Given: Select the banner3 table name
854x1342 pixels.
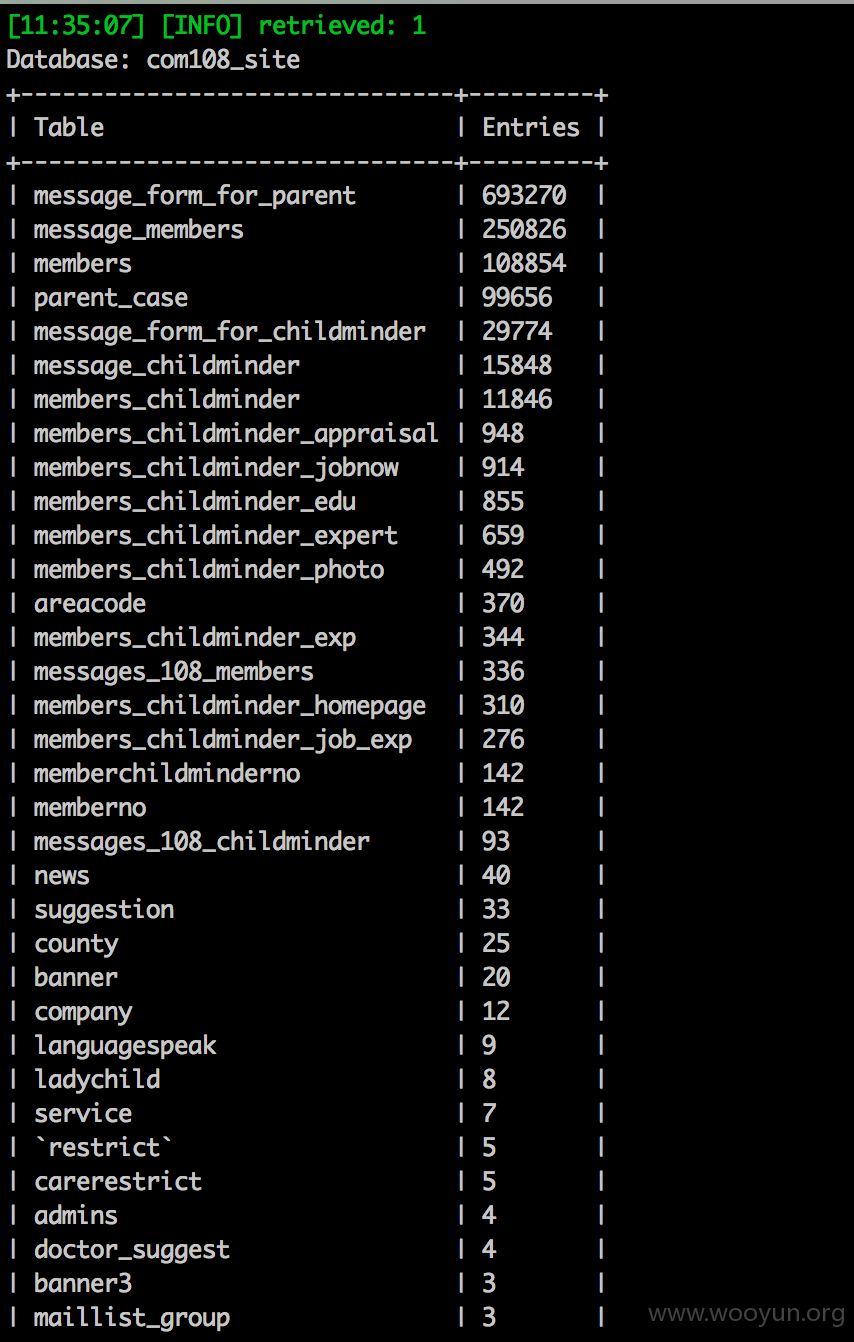Looking at the screenshot, I should (83, 1283).
